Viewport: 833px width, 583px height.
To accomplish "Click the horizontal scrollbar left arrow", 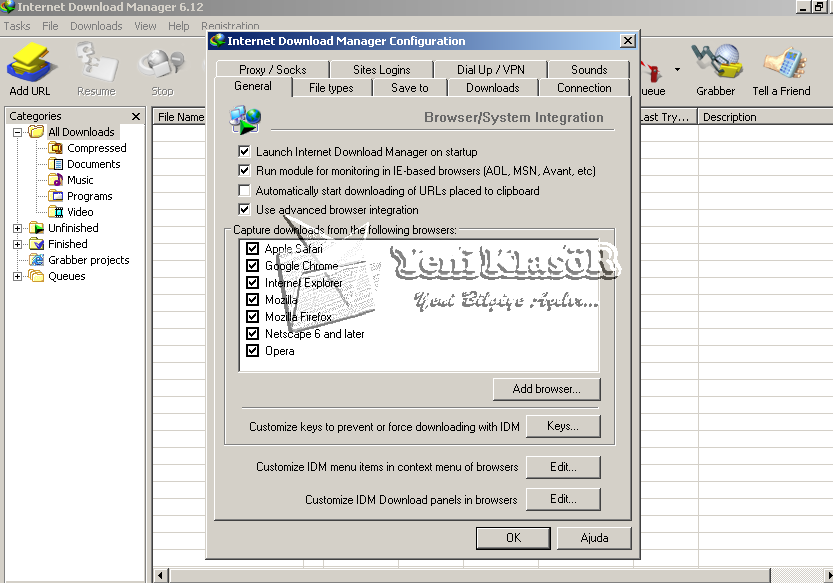I will (x=159, y=575).
